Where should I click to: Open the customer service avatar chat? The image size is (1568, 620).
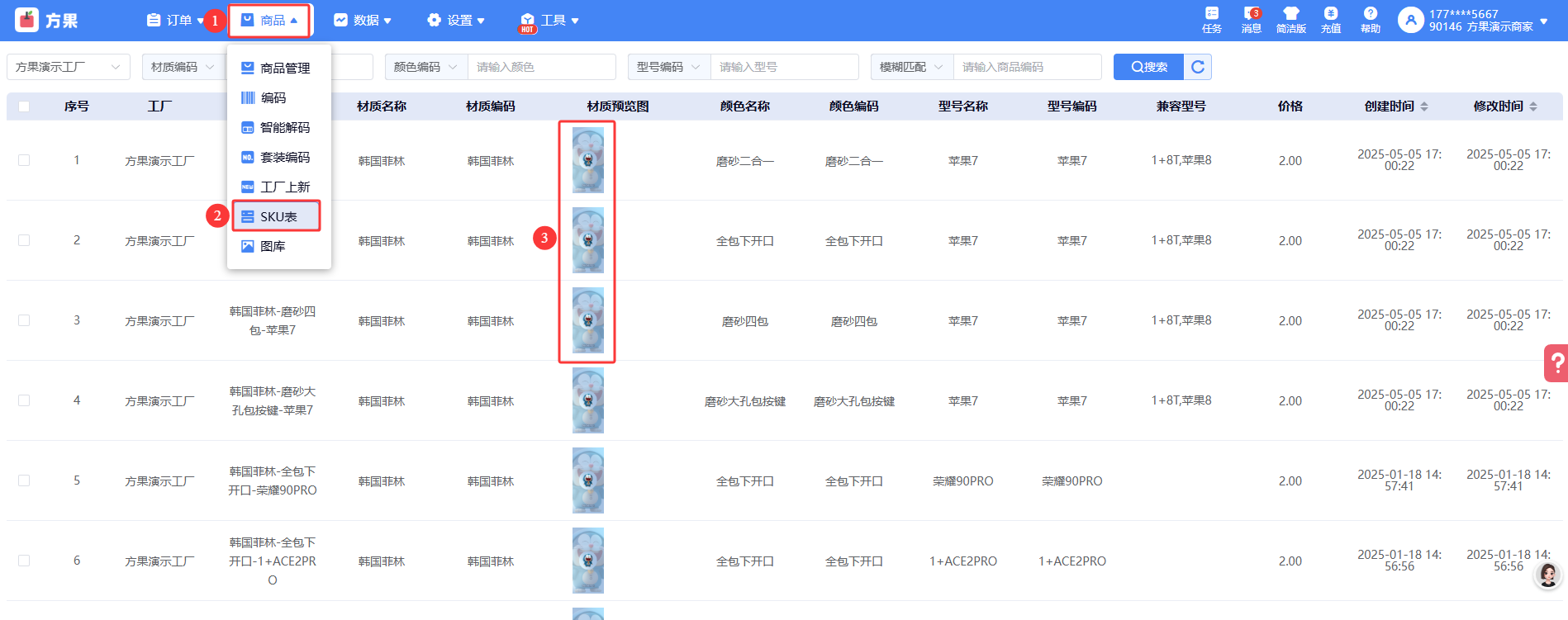[x=1548, y=575]
